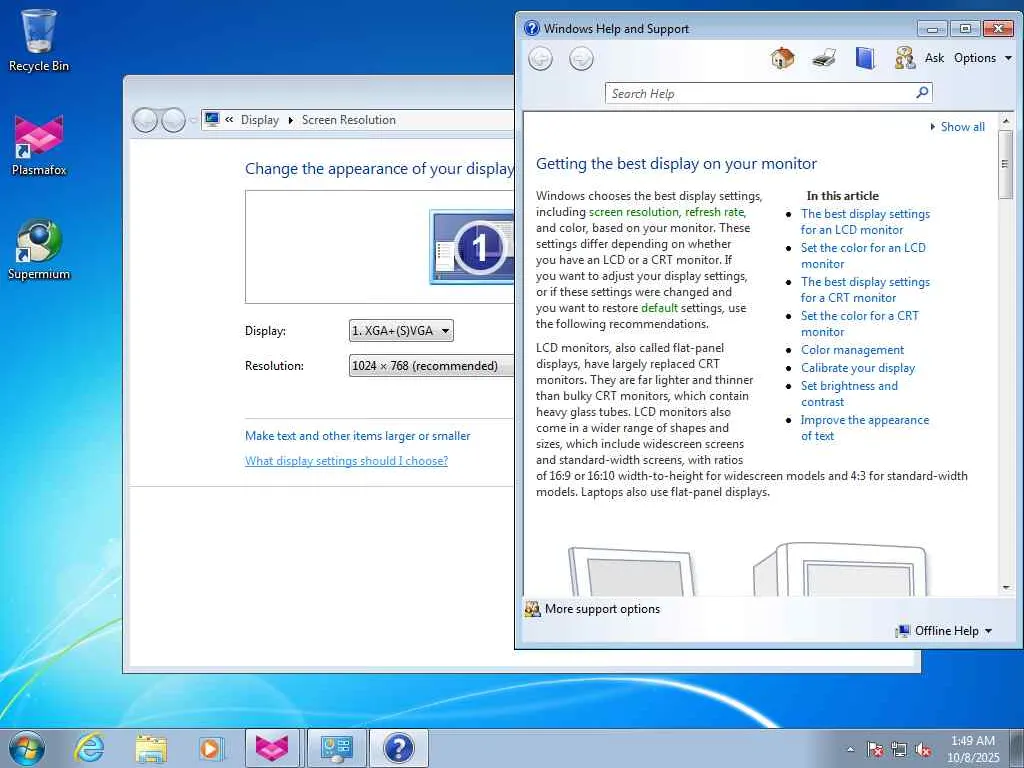The height and width of the screenshot is (768, 1024).
Task: Click monitor 1 preview thumbnail
Action: [472, 248]
